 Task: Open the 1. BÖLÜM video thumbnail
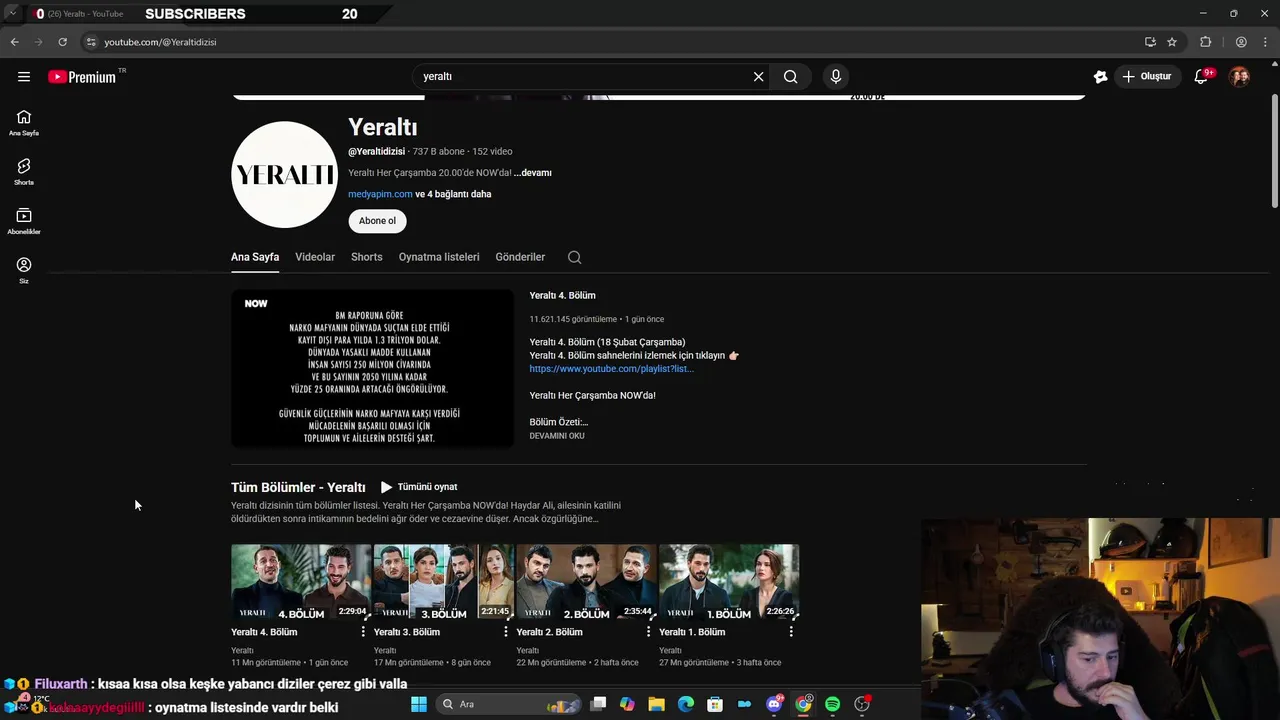click(729, 582)
